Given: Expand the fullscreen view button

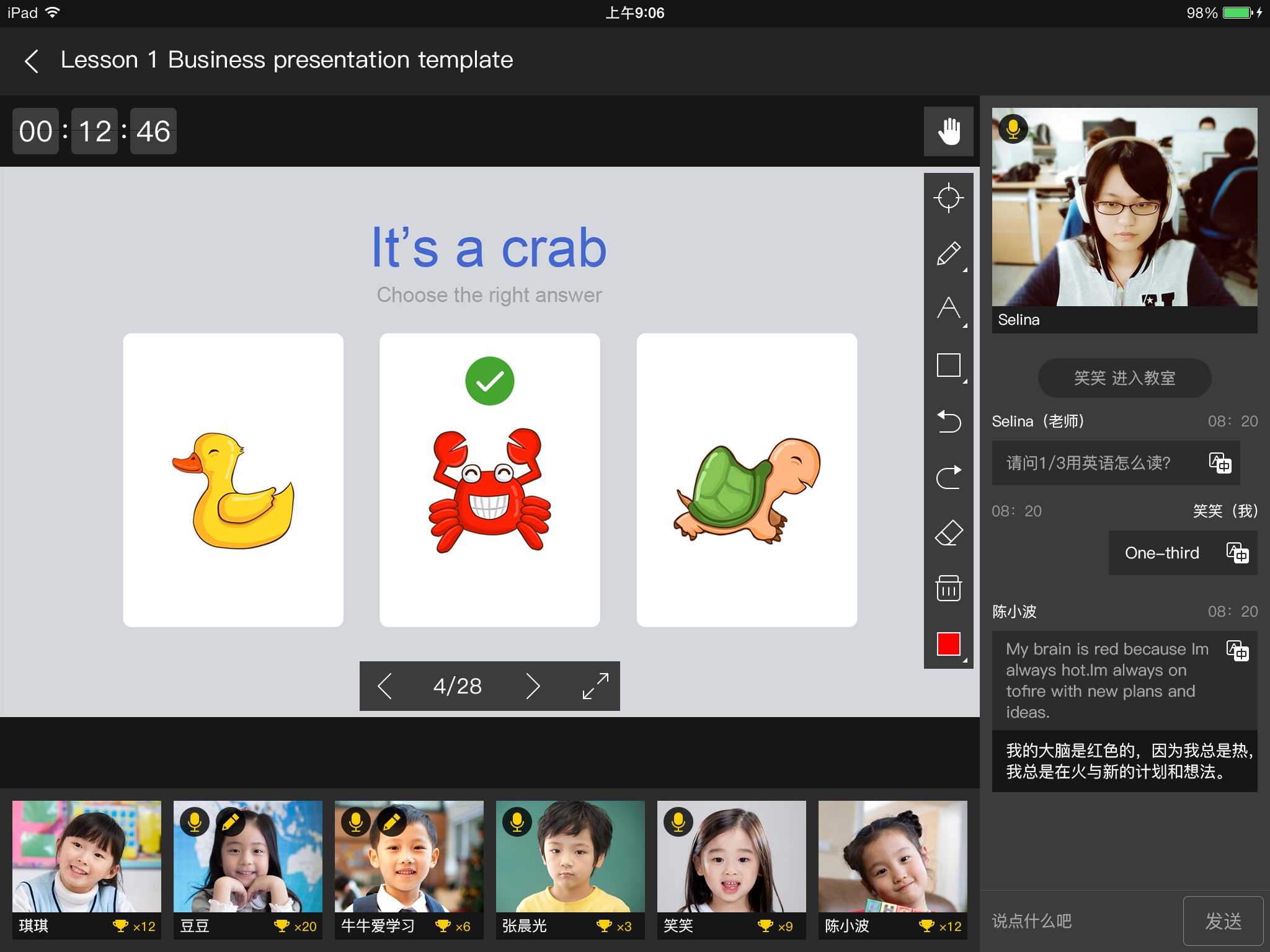Looking at the screenshot, I should (597, 685).
